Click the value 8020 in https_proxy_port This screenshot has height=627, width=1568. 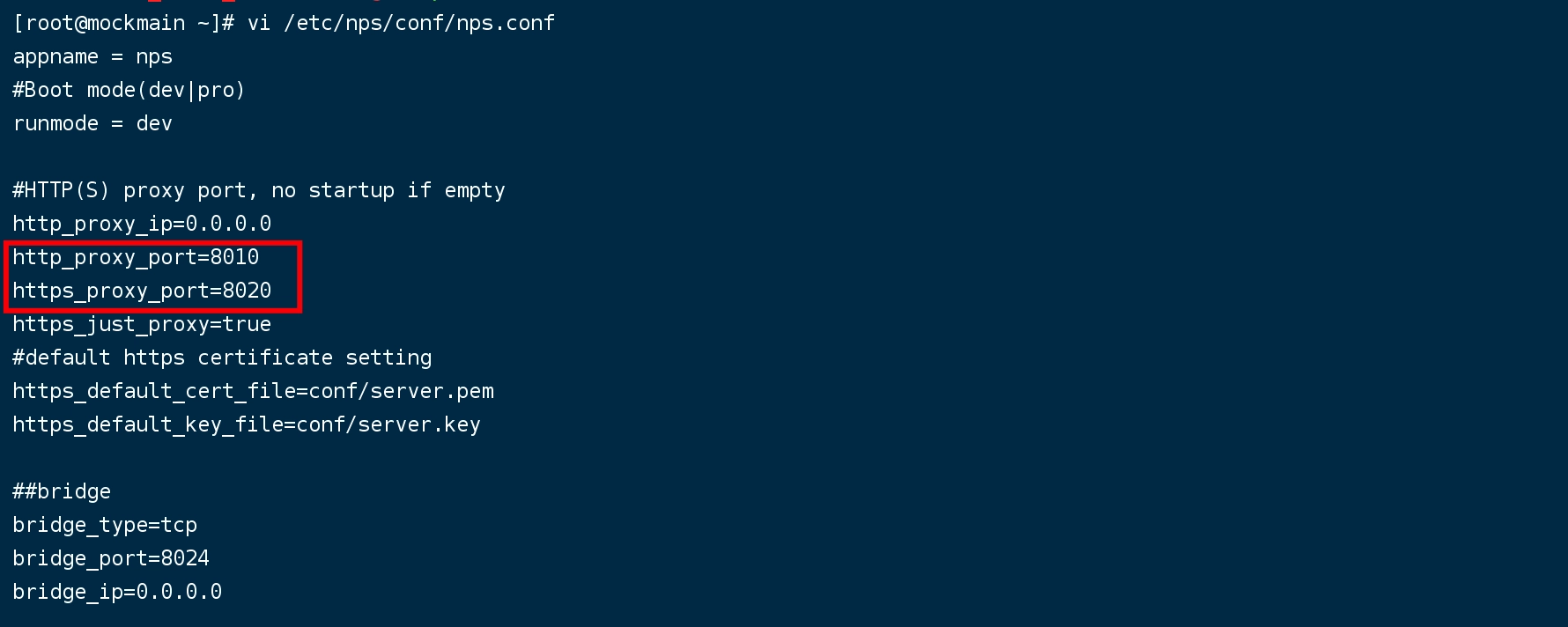point(247,291)
